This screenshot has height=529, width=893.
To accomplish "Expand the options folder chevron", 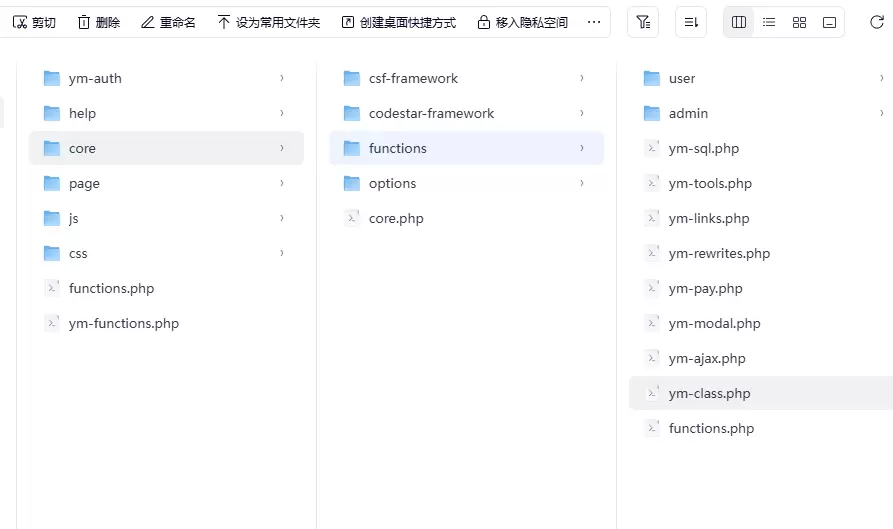I will 582,183.
